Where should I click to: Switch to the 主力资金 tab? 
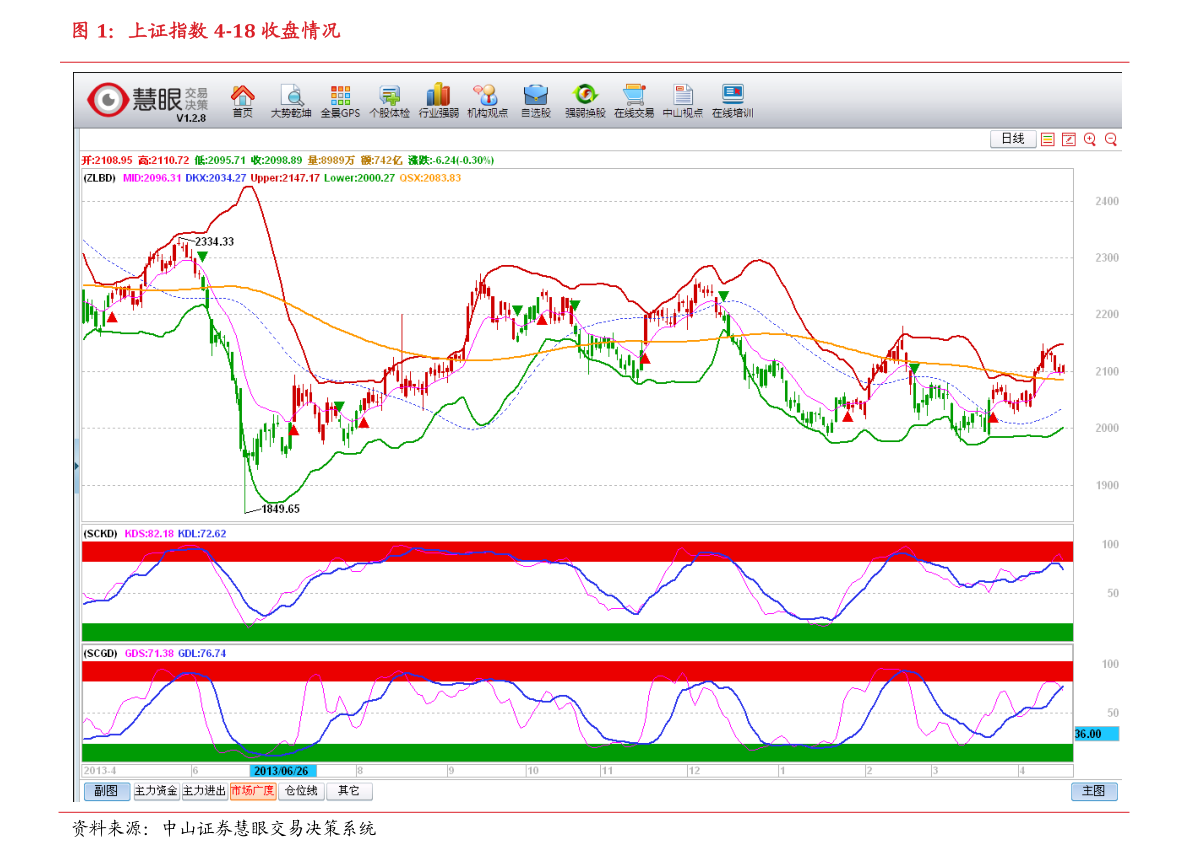click(x=156, y=791)
